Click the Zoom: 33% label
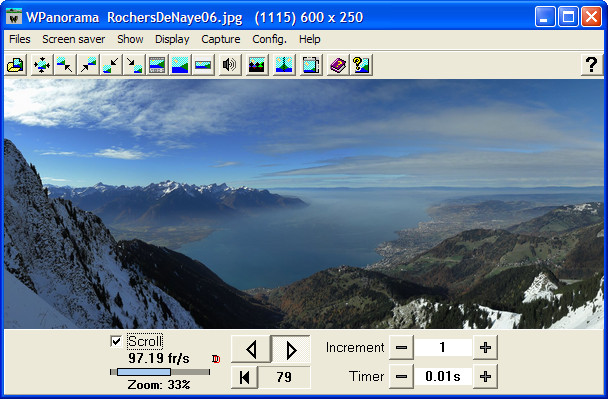 click(x=159, y=385)
